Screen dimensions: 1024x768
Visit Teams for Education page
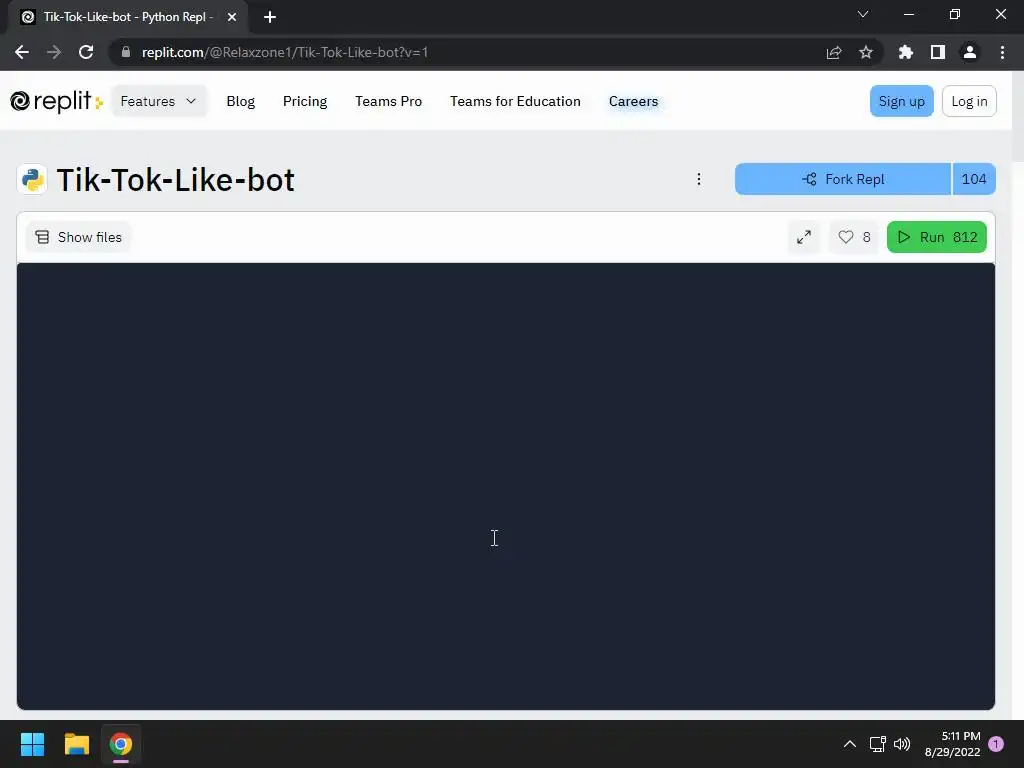[x=515, y=101]
